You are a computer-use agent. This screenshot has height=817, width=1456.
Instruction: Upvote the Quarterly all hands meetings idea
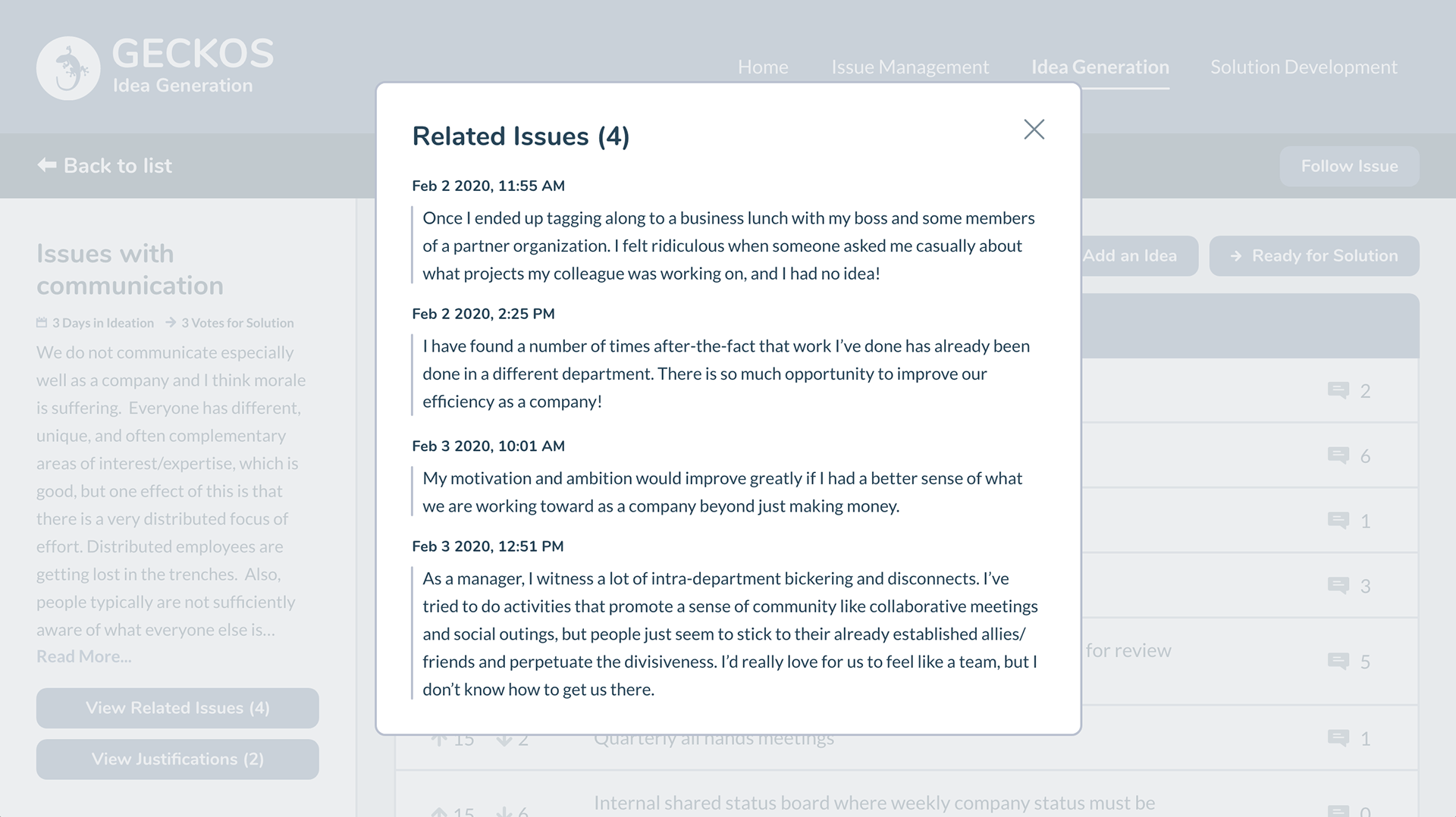pyautogui.click(x=439, y=740)
